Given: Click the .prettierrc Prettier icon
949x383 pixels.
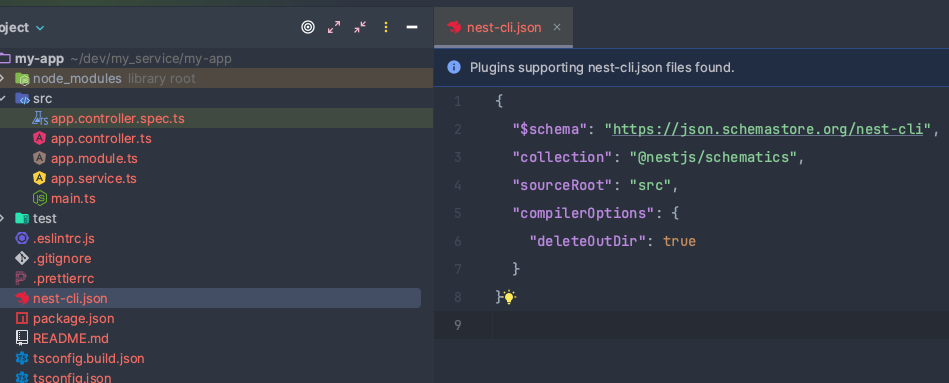Looking at the screenshot, I should pos(22,278).
